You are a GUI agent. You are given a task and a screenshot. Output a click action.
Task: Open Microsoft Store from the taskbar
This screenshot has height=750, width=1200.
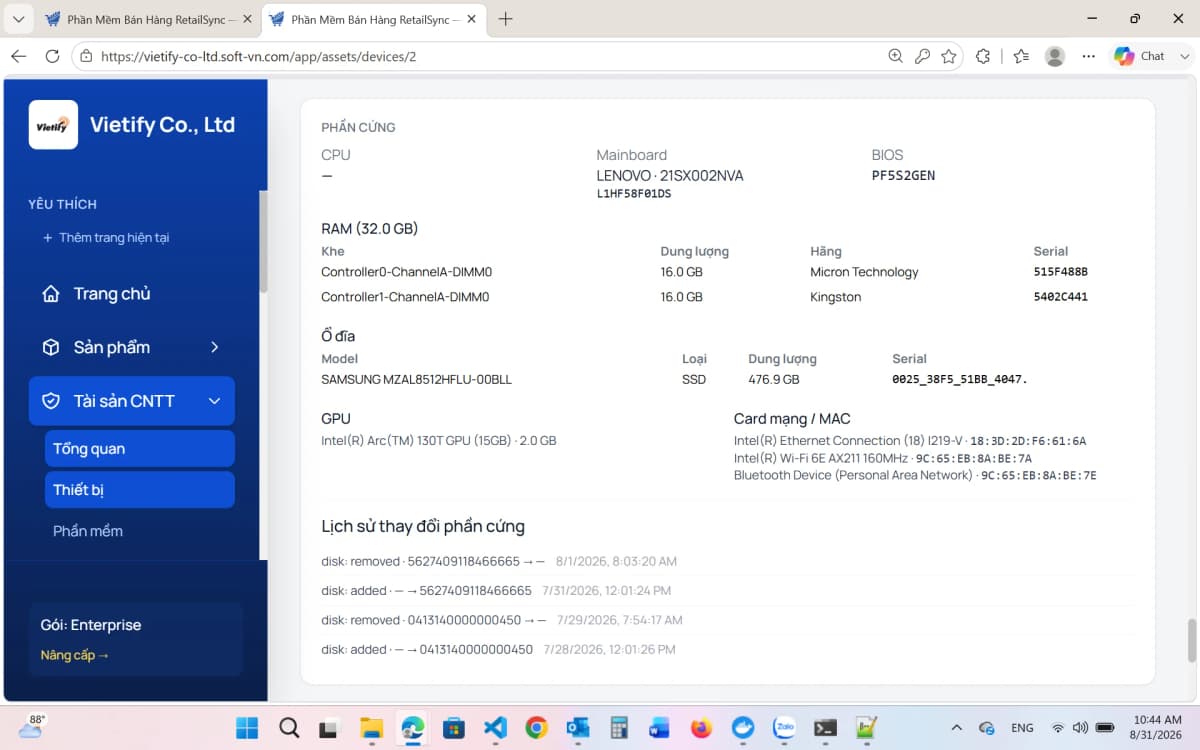453,727
